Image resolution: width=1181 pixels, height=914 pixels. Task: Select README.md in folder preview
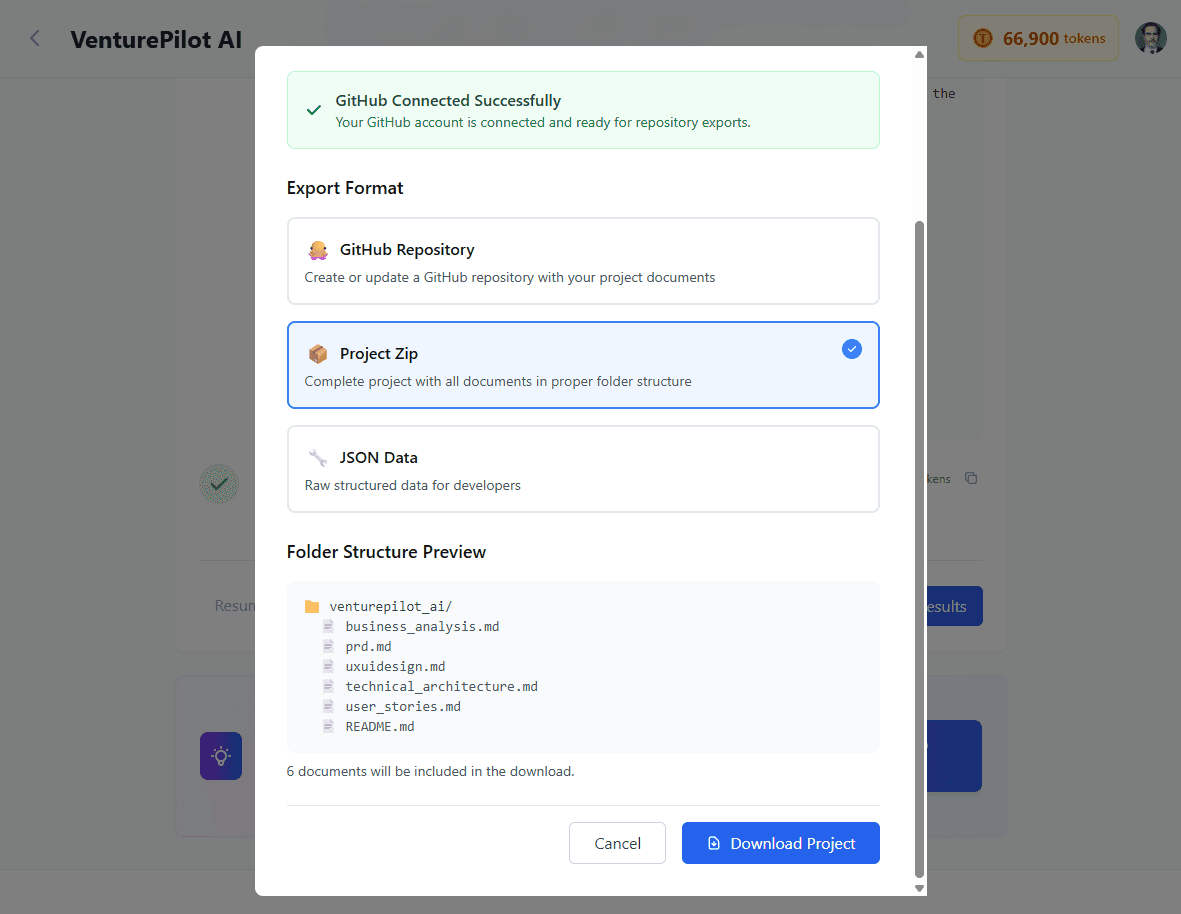tap(380, 727)
